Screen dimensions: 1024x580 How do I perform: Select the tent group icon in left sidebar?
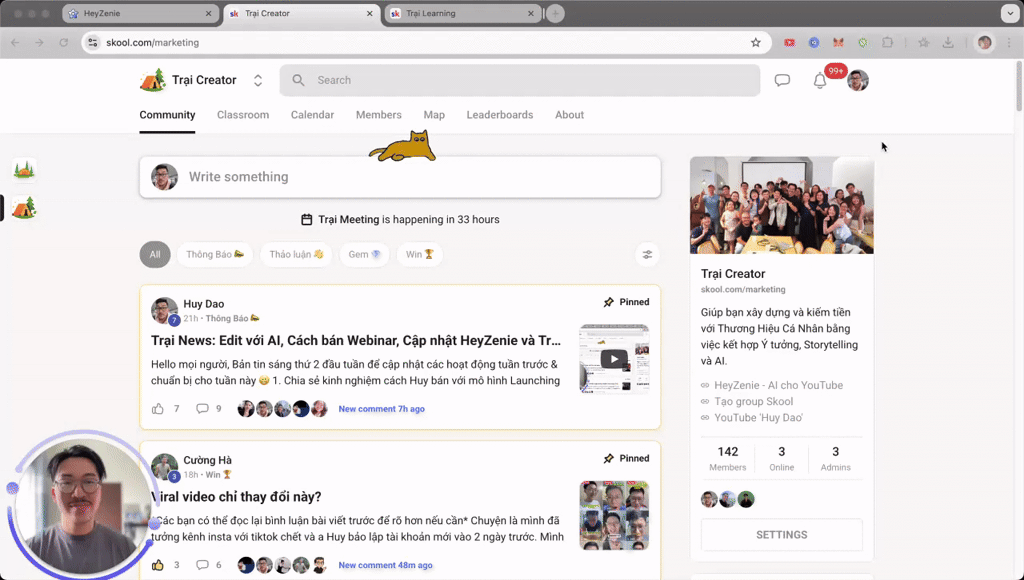coord(24,208)
